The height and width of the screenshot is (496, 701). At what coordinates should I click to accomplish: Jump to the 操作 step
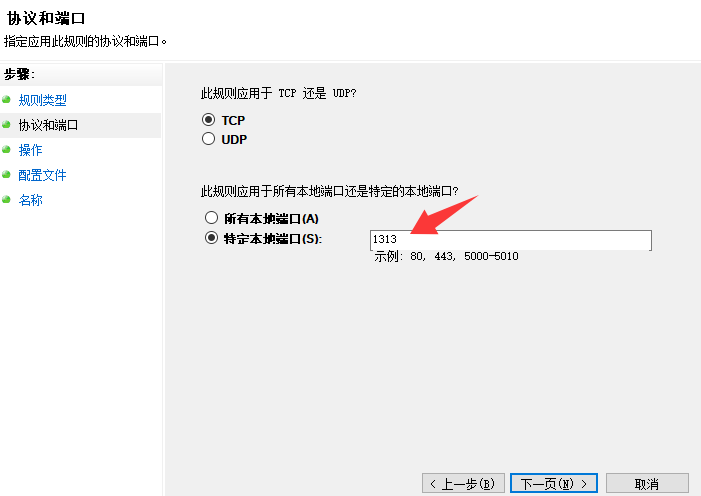pyautogui.click(x=30, y=150)
